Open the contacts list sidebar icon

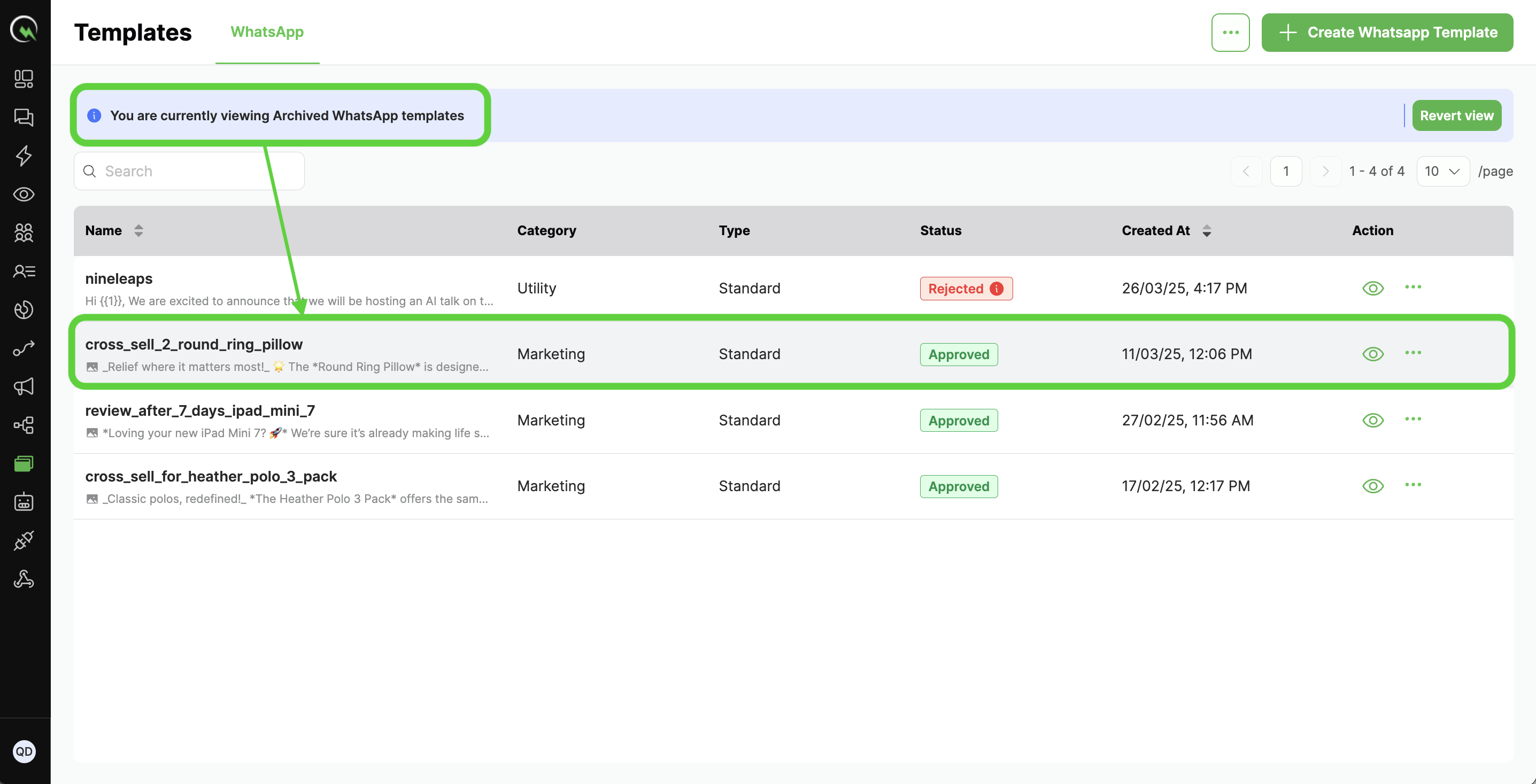click(x=24, y=271)
